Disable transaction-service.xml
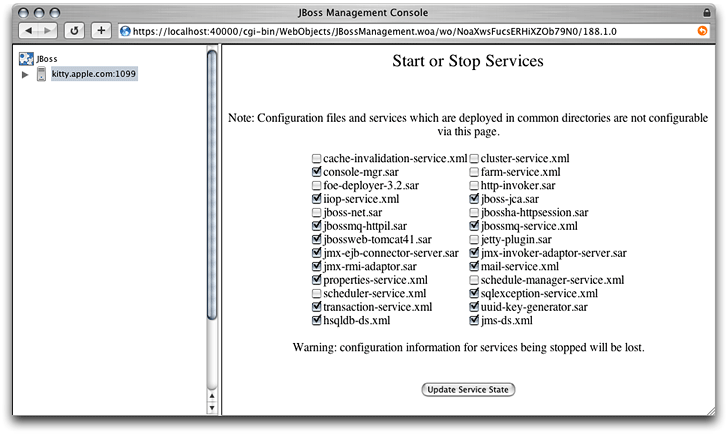Screen dimensions: 727x435 pos(316,307)
